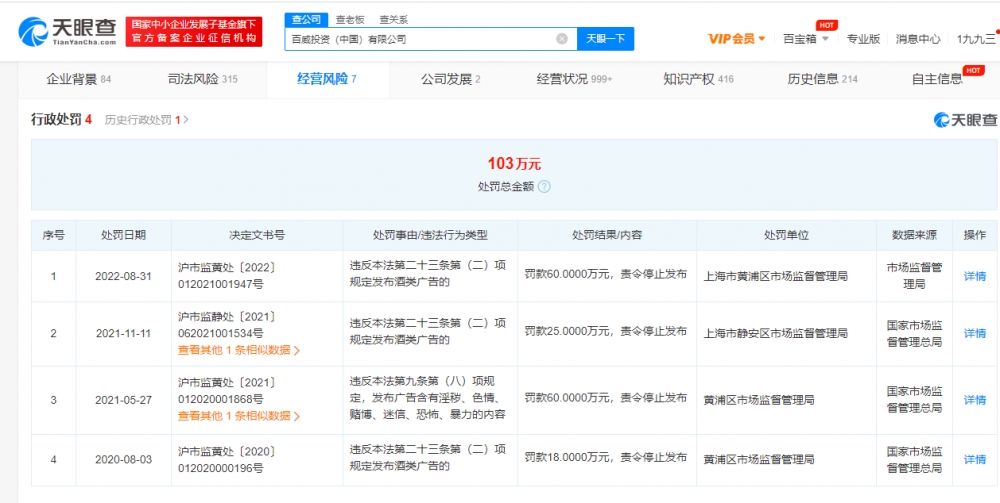This screenshot has height=503, width=1000.
Task: Click the date 2021-05-27
Action: [x=124, y=400]
